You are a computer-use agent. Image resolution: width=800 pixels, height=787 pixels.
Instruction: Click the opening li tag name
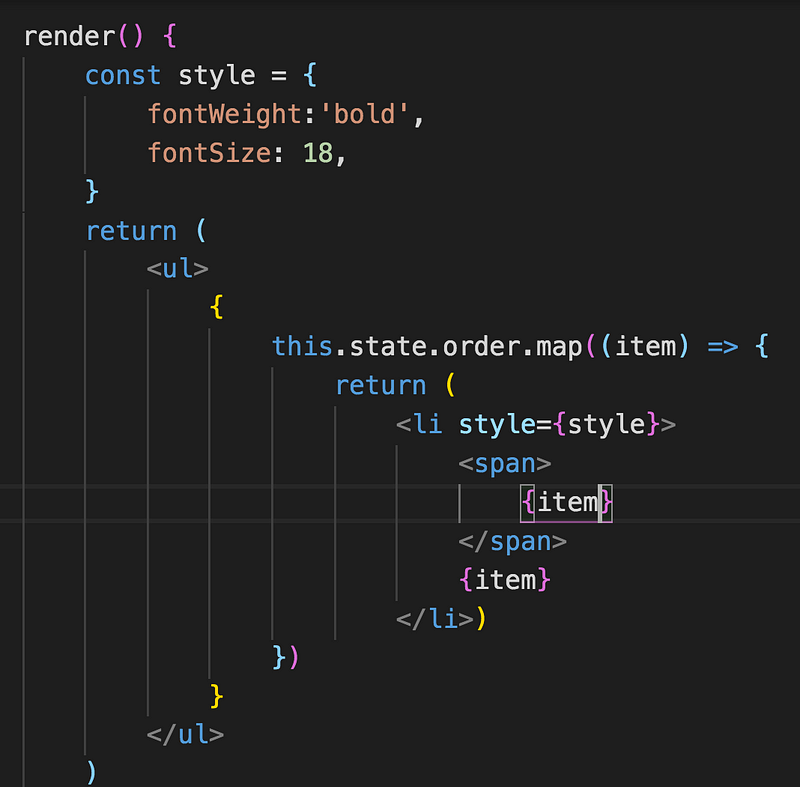(427, 424)
